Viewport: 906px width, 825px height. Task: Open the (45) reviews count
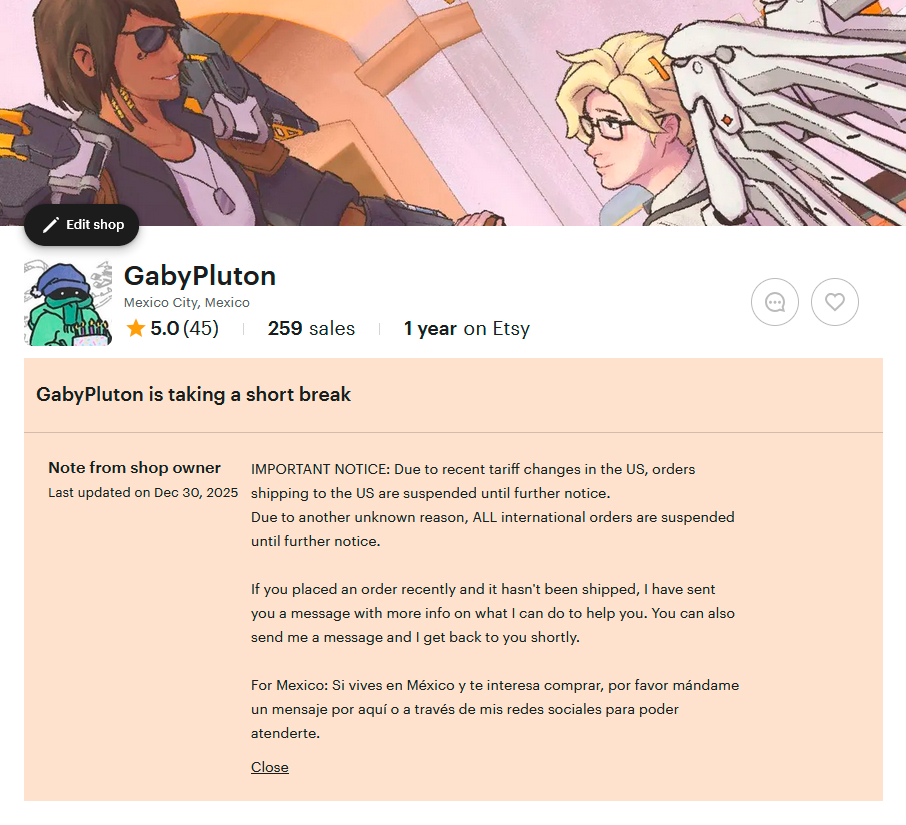tap(201, 328)
